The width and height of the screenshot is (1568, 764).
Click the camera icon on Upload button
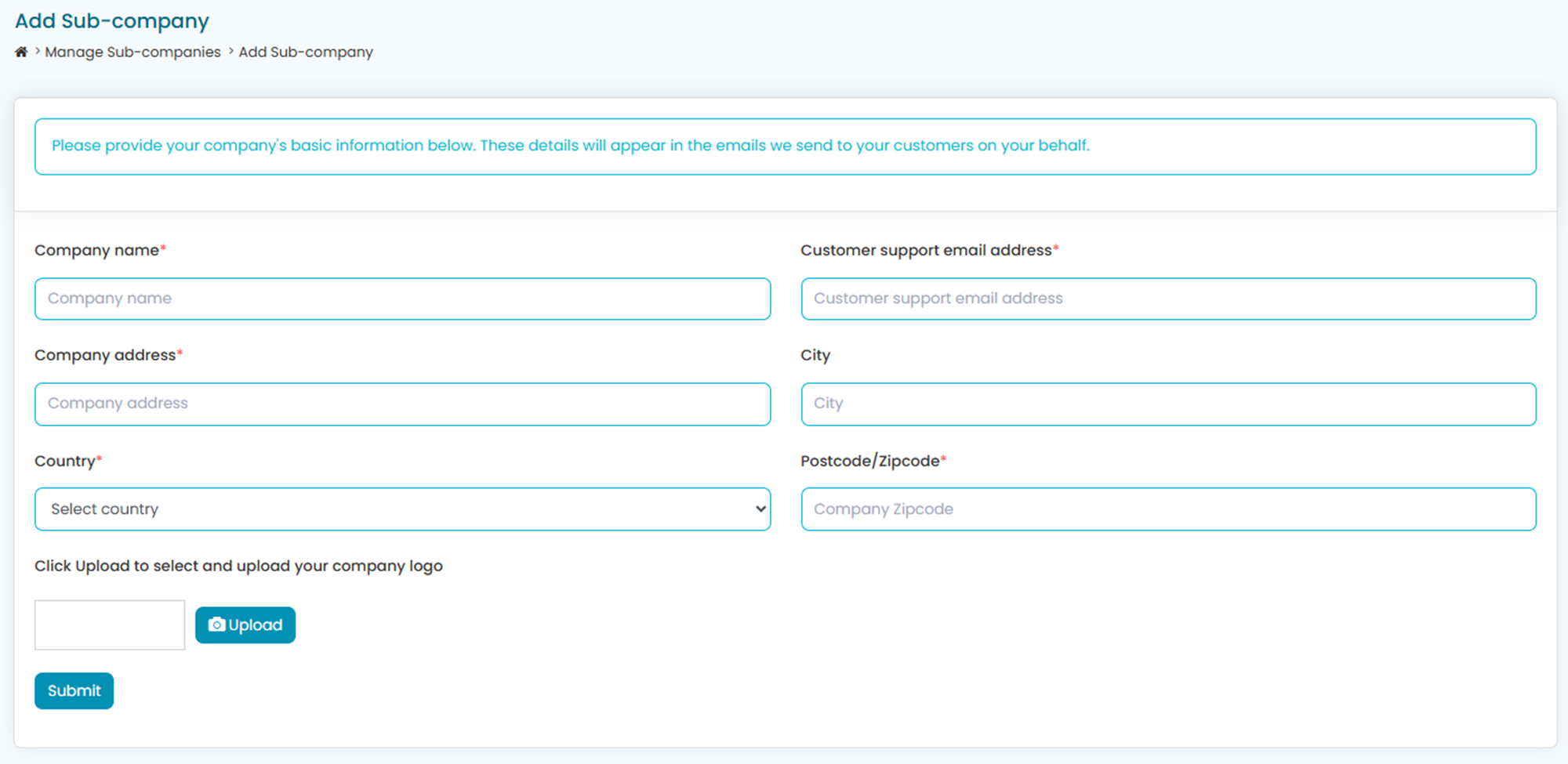216,625
